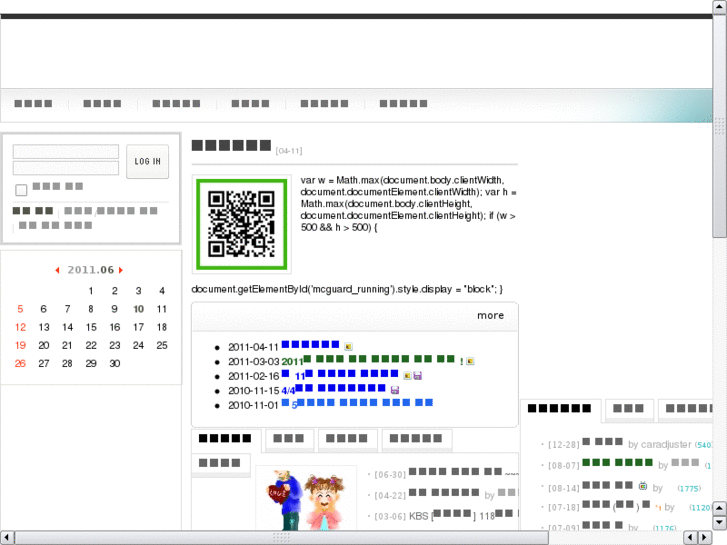Open fourth item in top navigation bar
Viewport: 727px width, 545px height.
coord(250,103)
